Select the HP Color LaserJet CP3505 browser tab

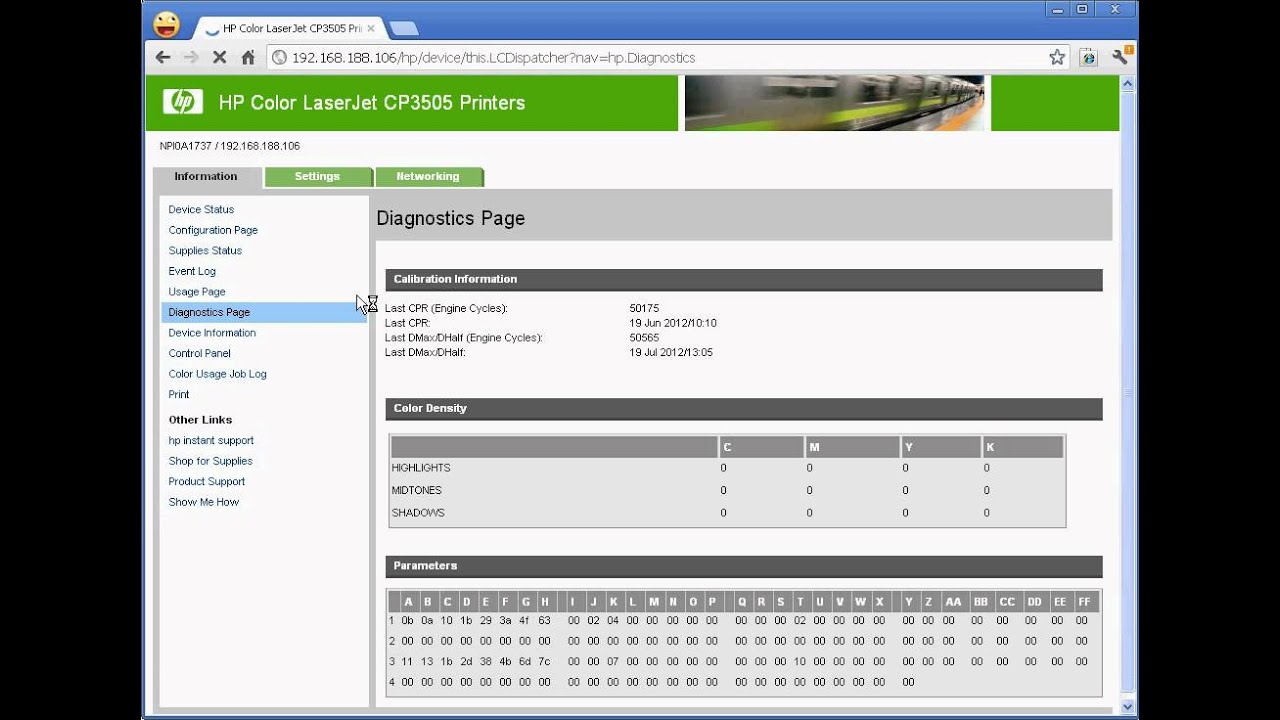pos(288,29)
